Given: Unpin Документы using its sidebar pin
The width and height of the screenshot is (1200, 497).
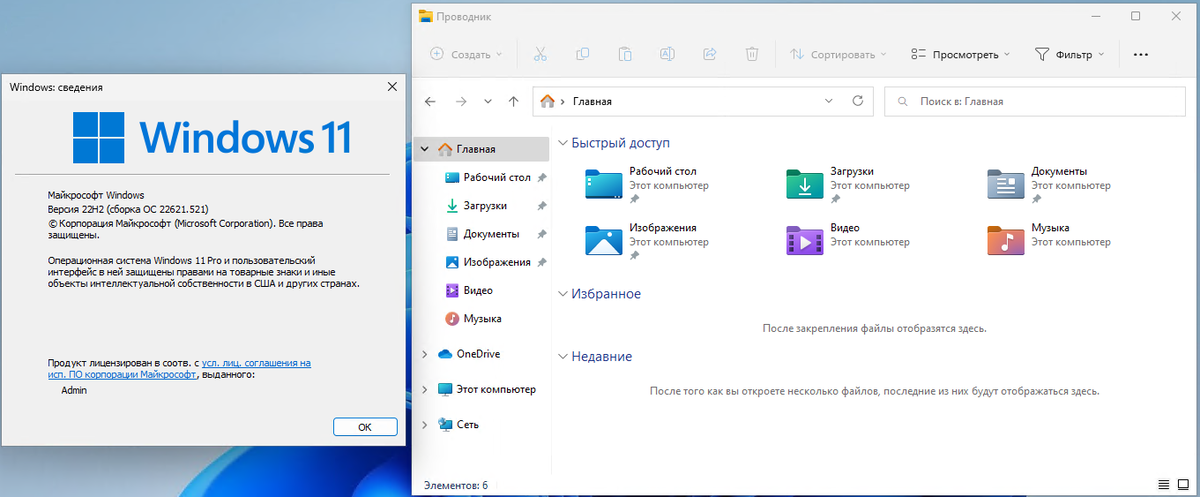Looking at the screenshot, I should pos(541,234).
